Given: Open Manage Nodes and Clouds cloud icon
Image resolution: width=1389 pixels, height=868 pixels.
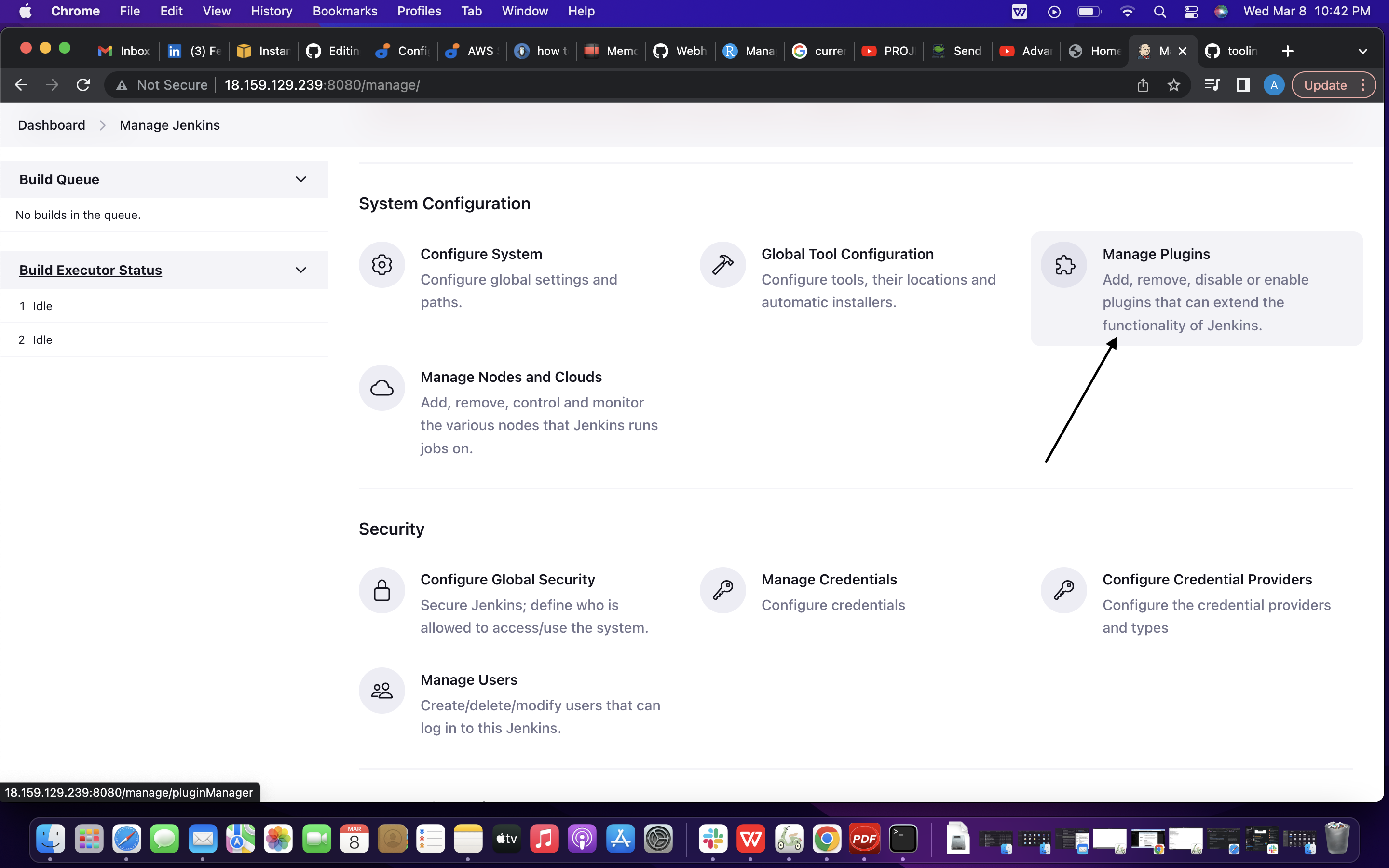Looking at the screenshot, I should click(x=381, y=388).
